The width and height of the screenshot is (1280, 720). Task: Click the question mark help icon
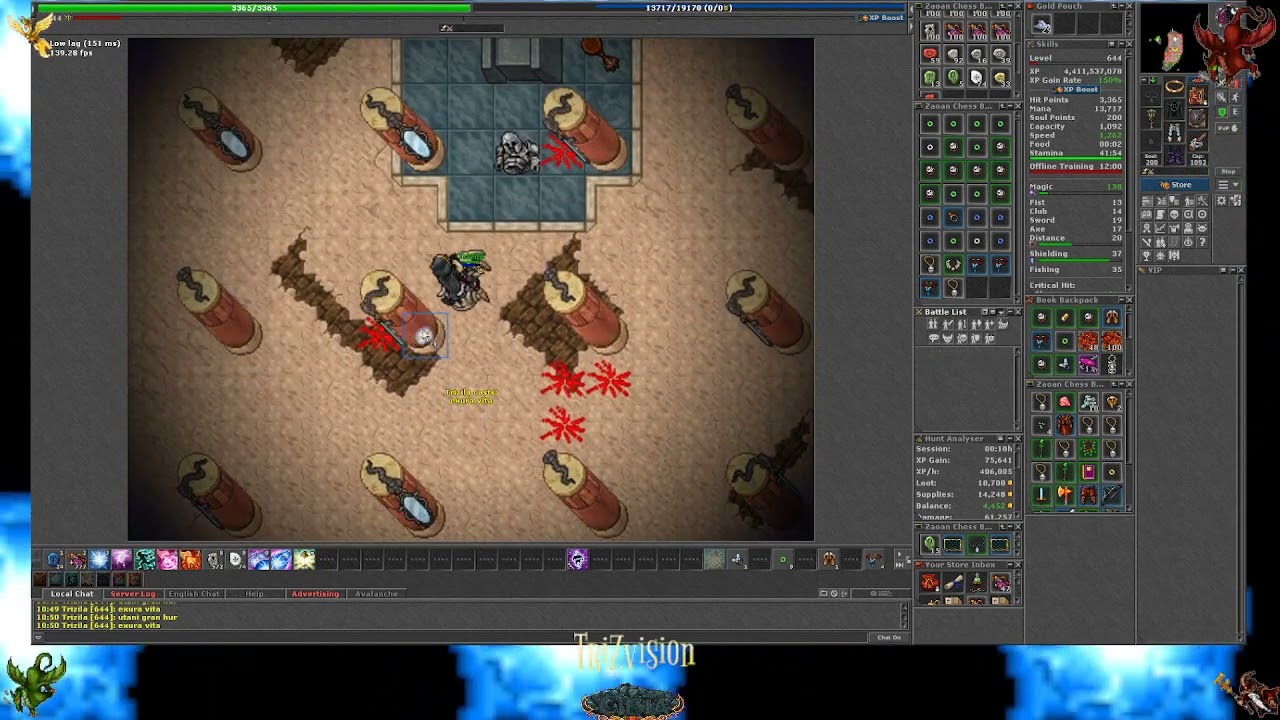coord(1202,242)
